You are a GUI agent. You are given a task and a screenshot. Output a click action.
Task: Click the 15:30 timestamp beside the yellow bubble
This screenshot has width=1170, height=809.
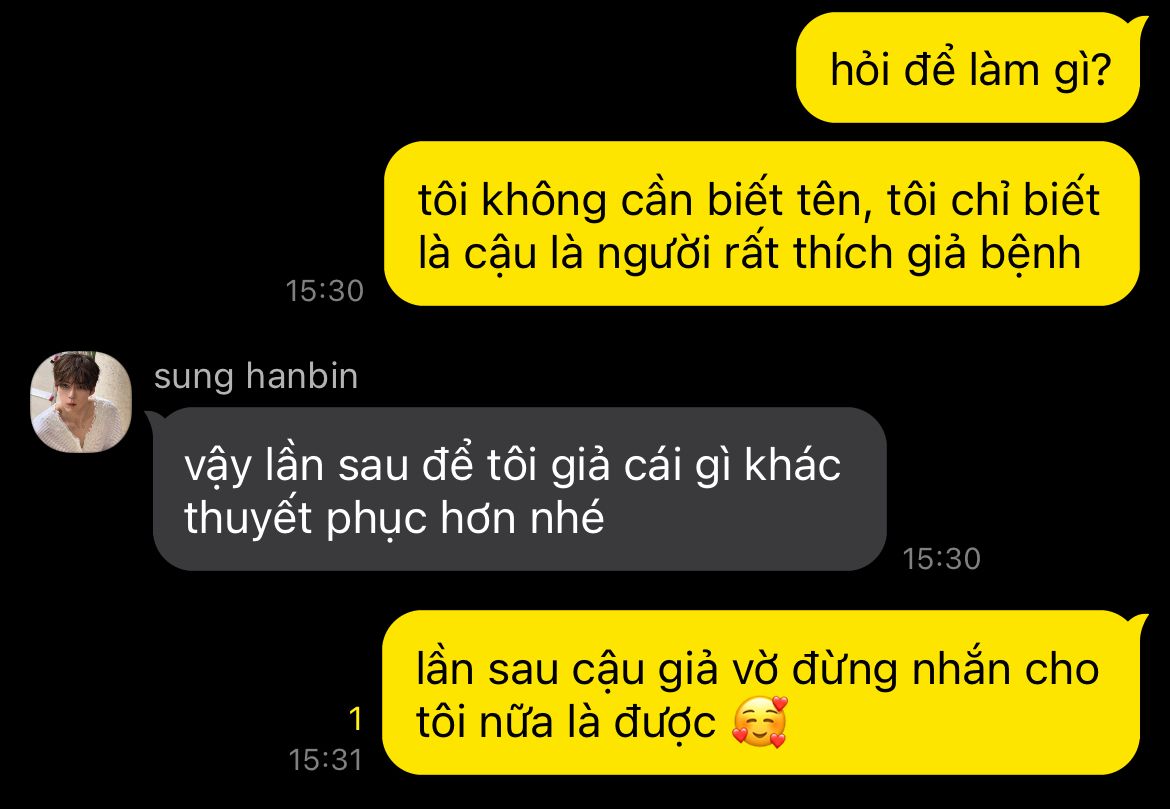(x=325, y=290)
